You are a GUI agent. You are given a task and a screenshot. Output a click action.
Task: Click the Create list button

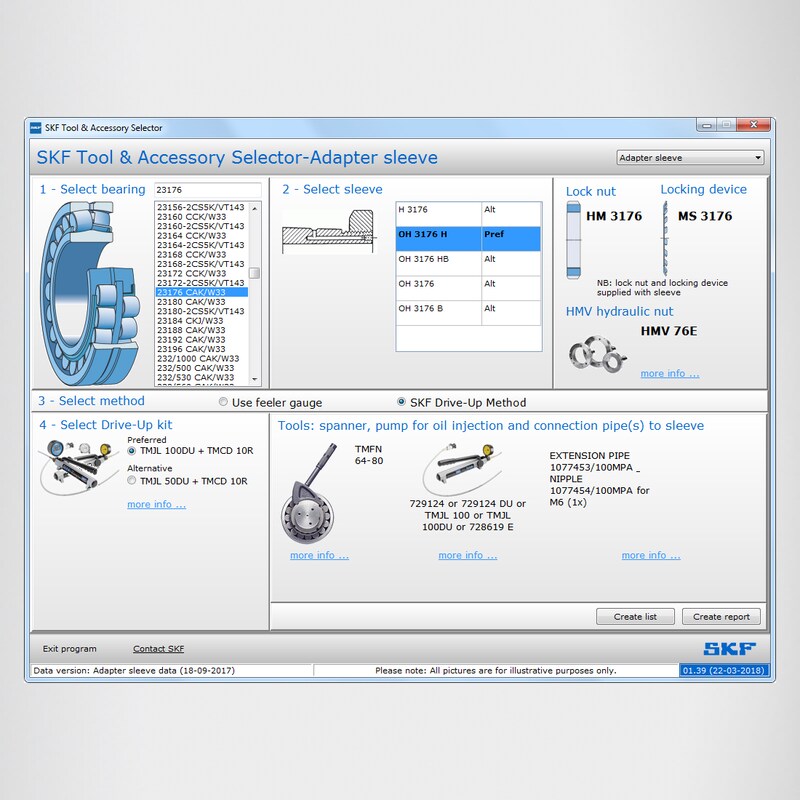(635, 616)
